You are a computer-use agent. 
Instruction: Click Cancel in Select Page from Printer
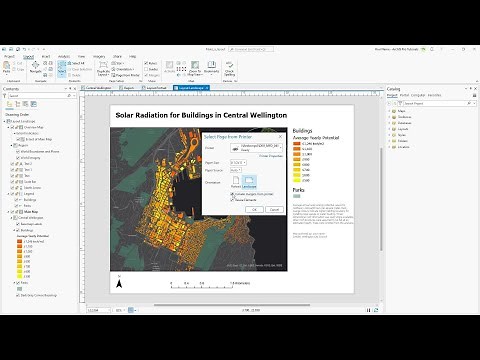(x=274, y=210)
